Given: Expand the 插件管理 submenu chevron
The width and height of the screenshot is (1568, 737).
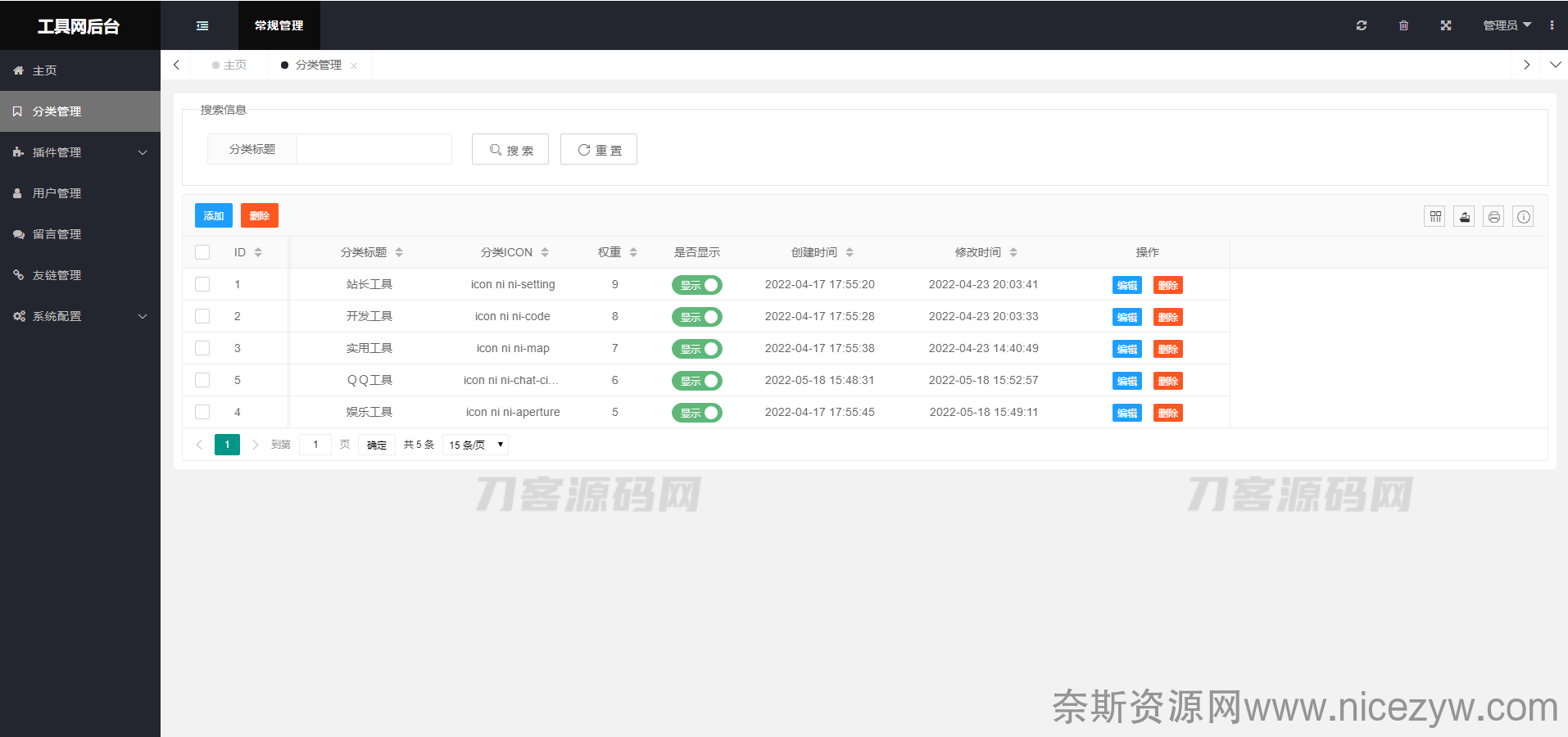Looking at the screenshot, I should click(143, 152).
